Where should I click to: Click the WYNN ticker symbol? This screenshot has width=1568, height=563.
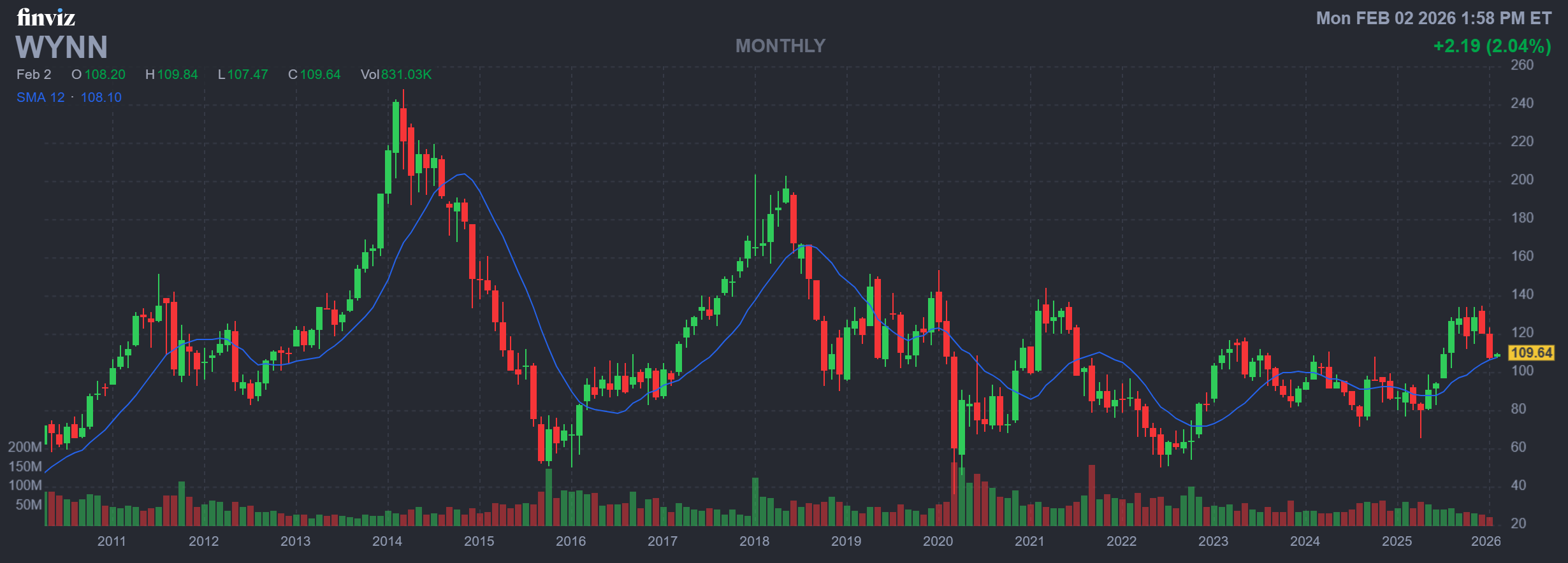tap(62, 48)
